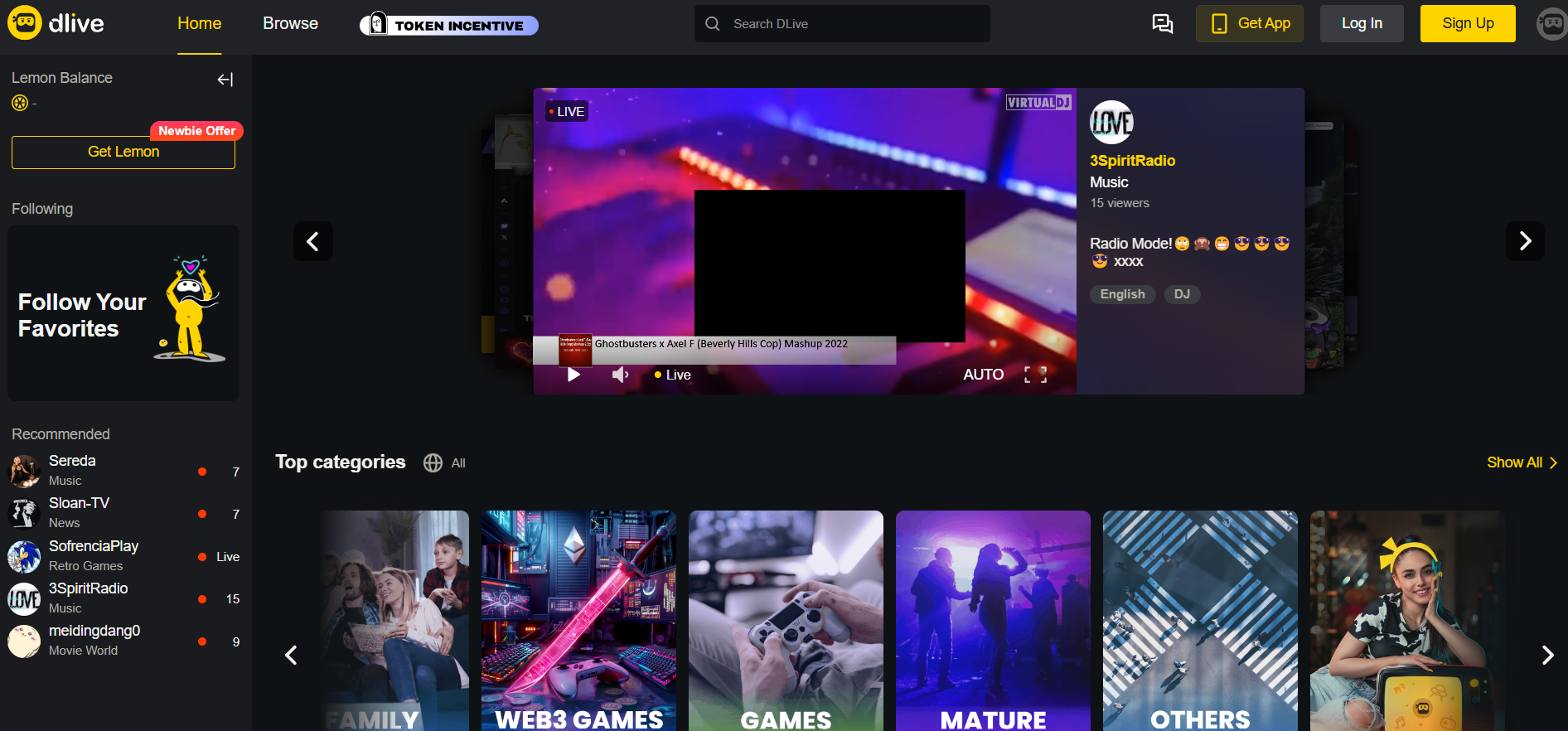This screenshot has height=731, width=1568.
Task: Open the Home tab
Action: coord(200,23)
